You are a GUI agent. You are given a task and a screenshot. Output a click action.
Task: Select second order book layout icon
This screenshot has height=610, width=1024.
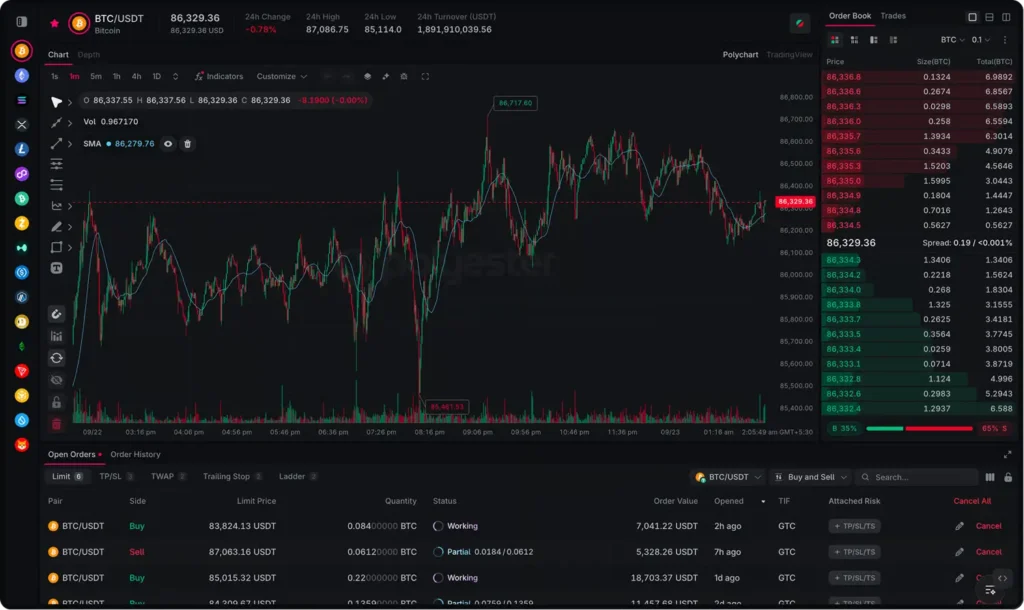[x=854, y=40]
